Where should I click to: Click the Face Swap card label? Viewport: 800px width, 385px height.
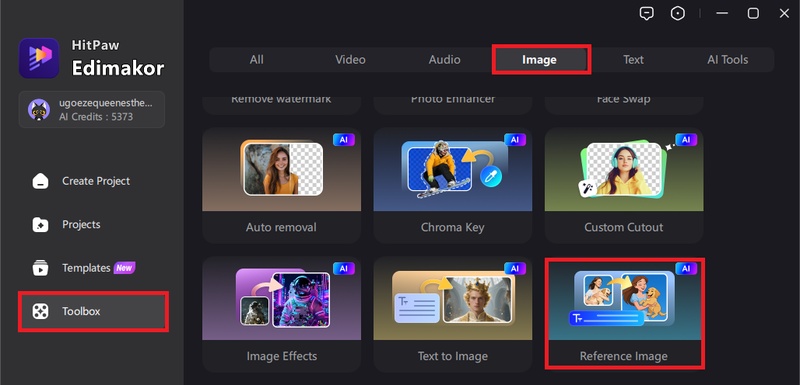[623, 99]
